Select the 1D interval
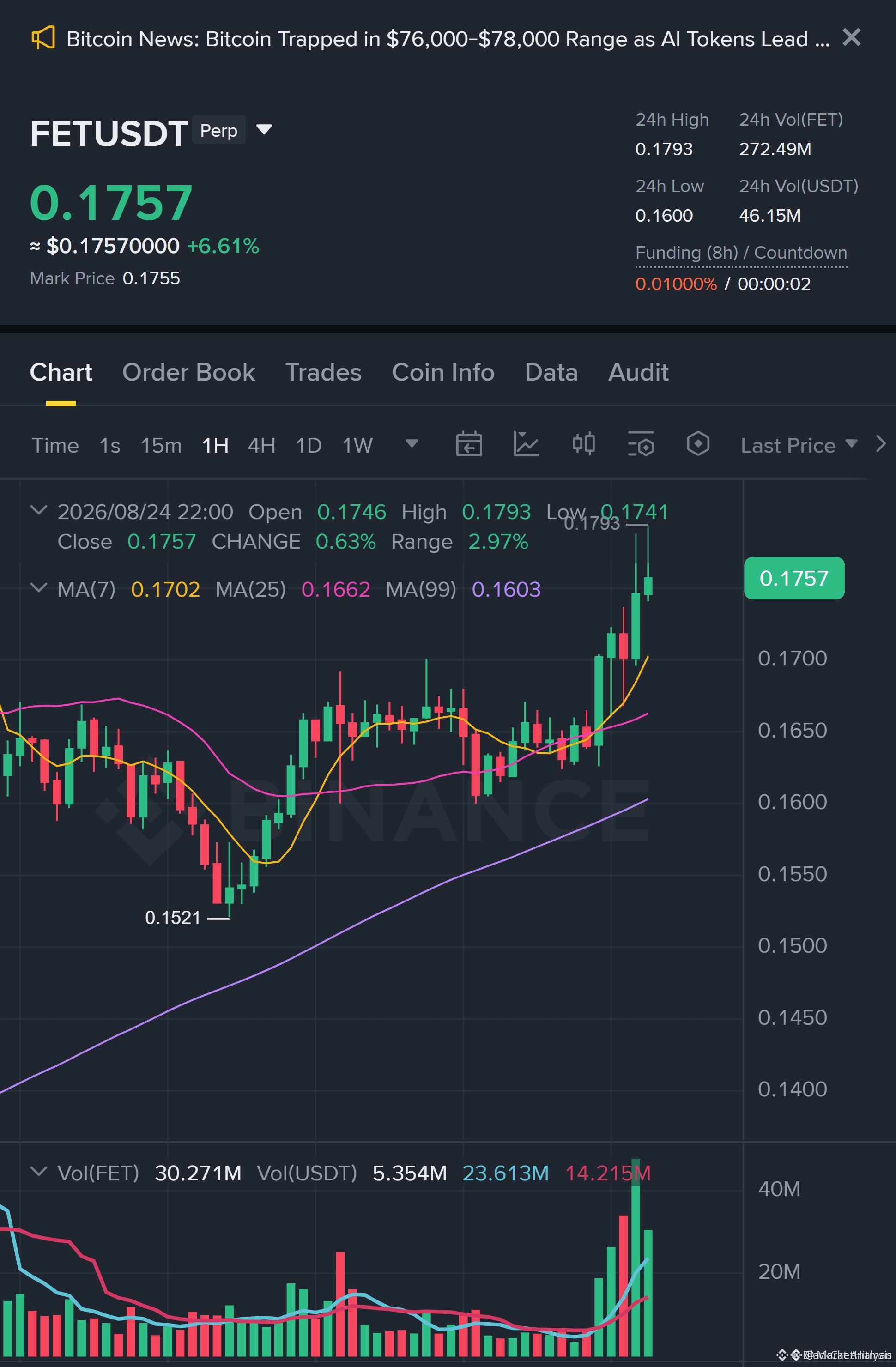This screenshot has width=896, height=1367. pyautogui.click(x=309, y=445)
